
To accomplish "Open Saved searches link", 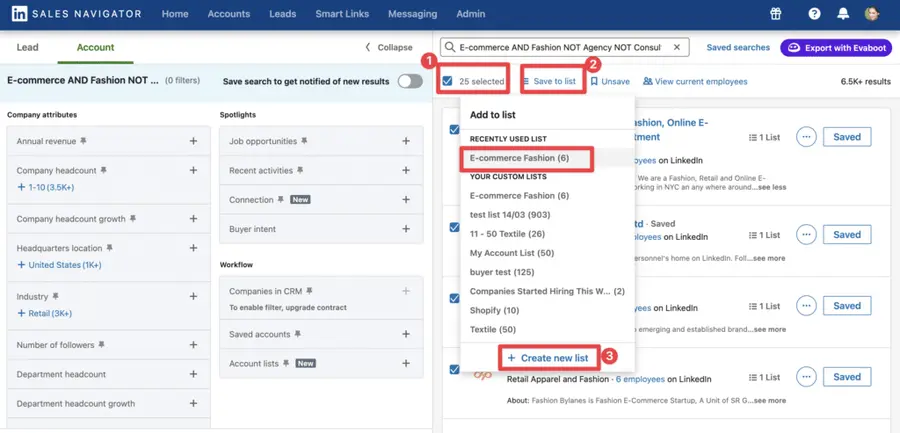I will [x=738, y=48].
